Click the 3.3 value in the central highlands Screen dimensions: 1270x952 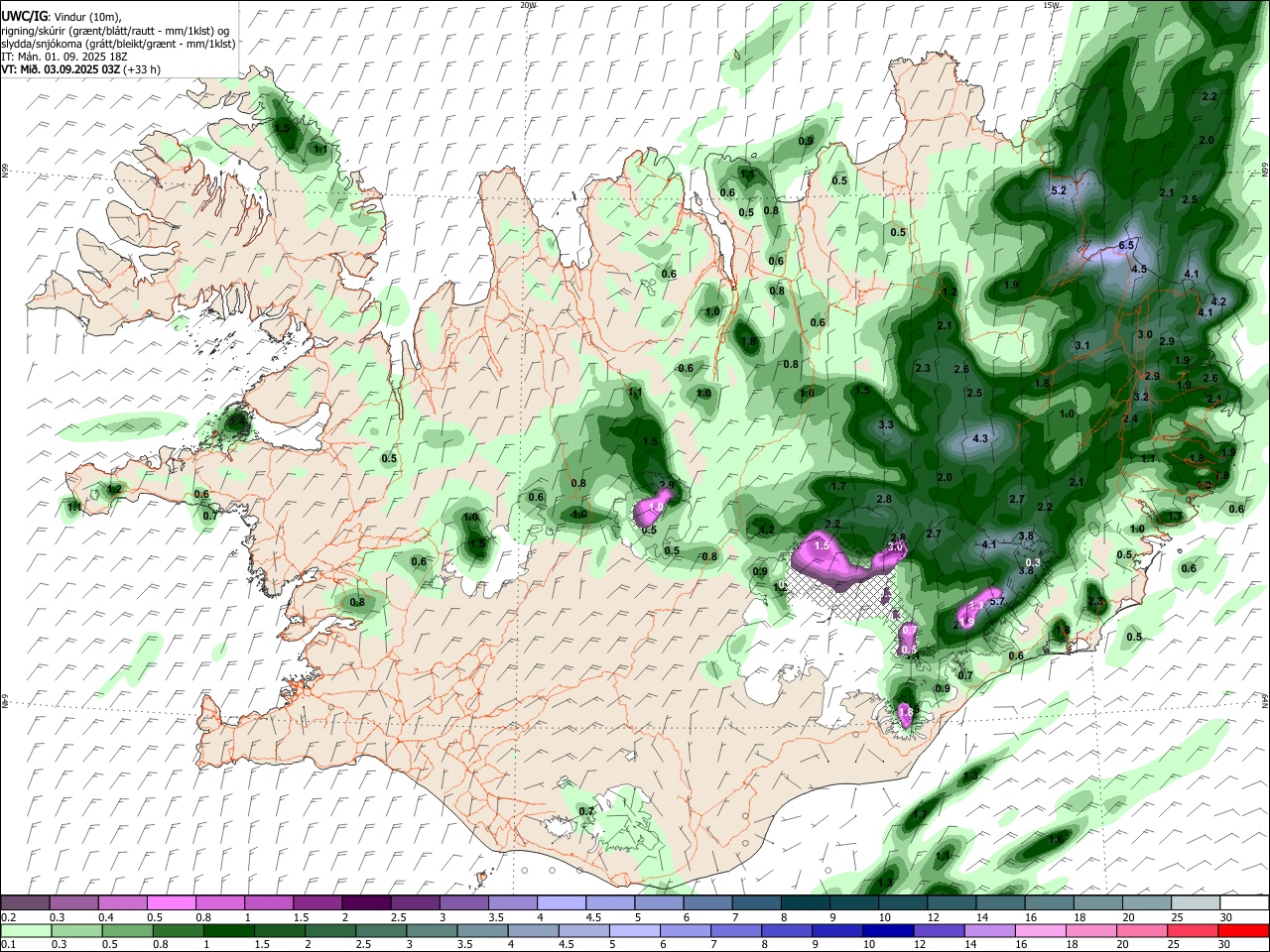point(887,424)
